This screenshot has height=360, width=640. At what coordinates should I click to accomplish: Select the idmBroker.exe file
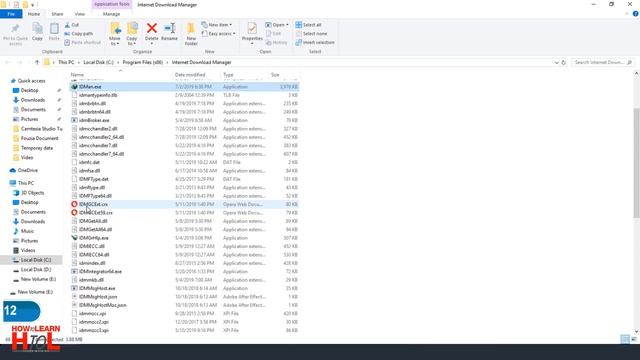(x=184, y=120)
